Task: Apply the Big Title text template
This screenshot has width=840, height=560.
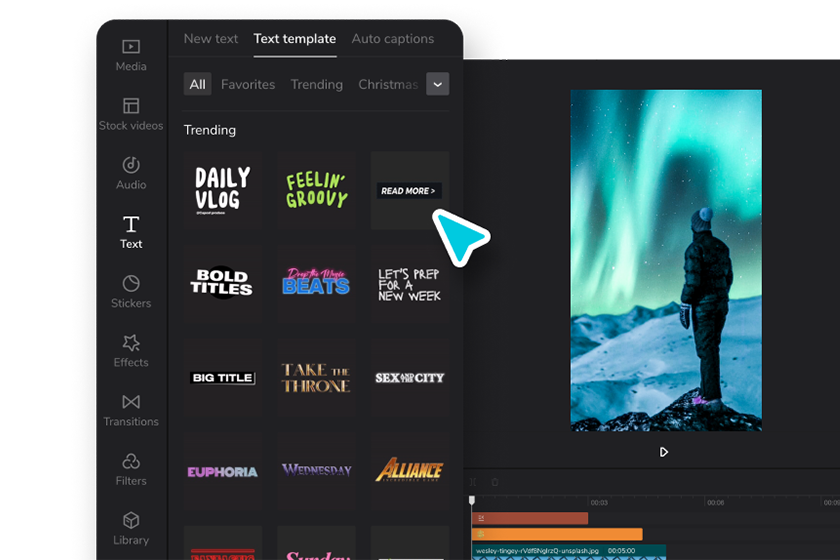Action: click(x=222, y=378)
